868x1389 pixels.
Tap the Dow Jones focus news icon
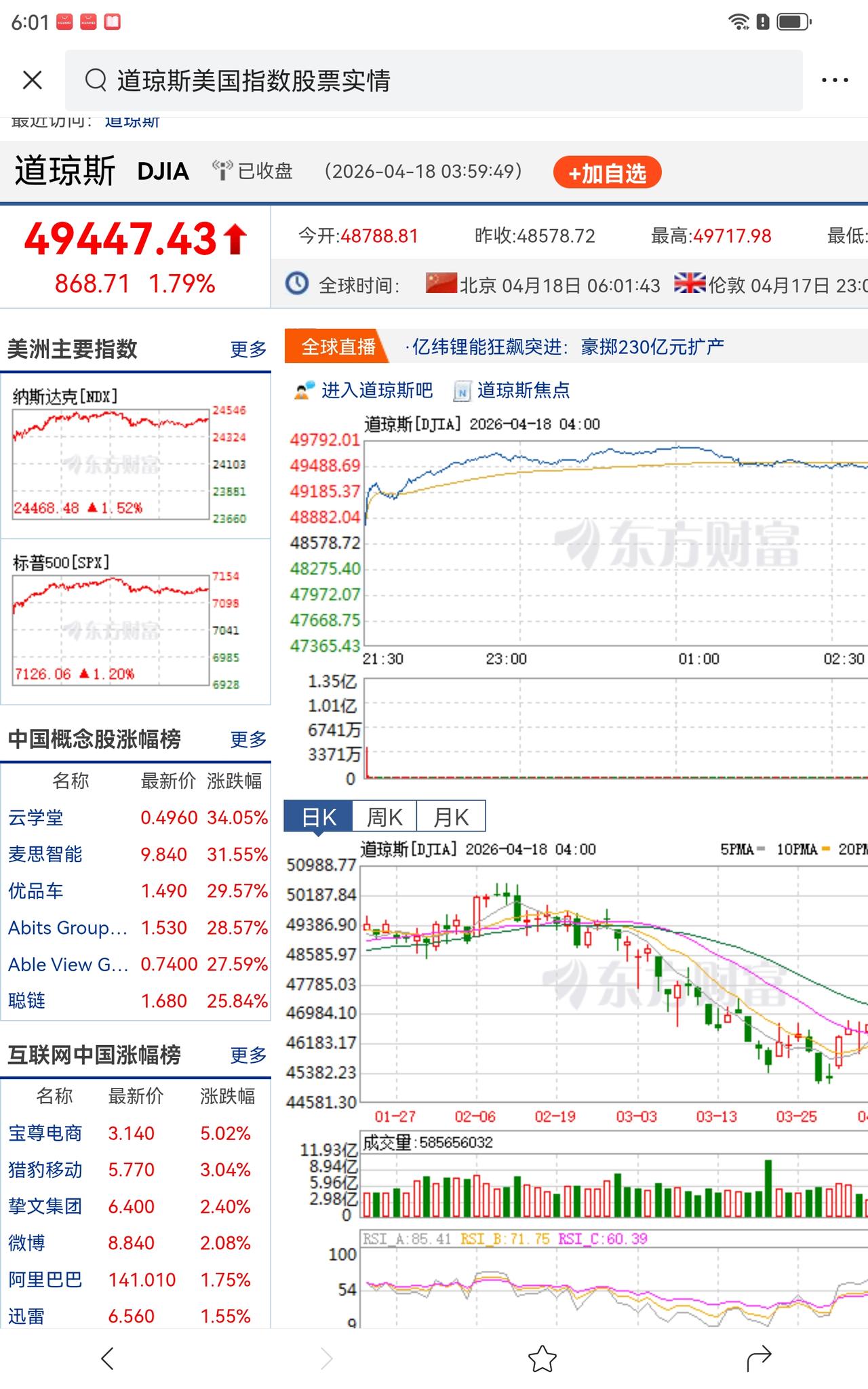coord(462,391)
